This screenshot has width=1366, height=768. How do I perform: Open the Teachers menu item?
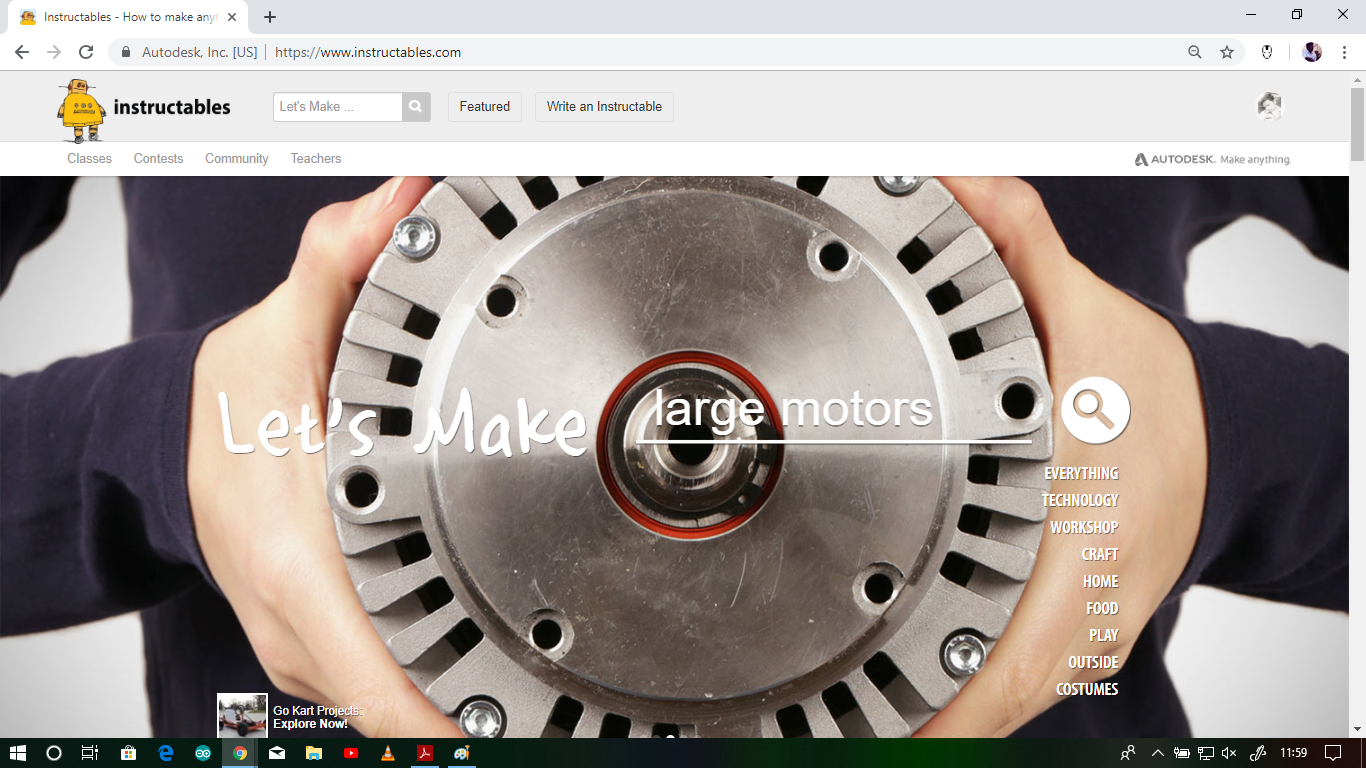click(316, 159)
